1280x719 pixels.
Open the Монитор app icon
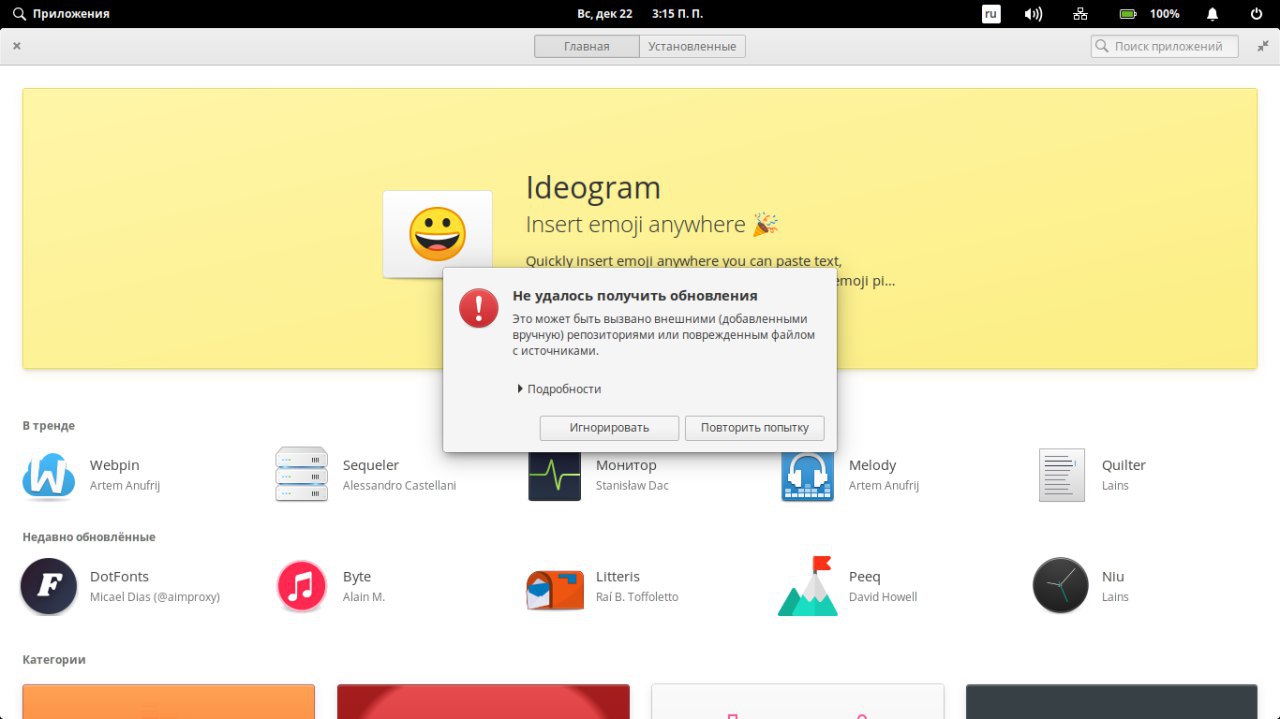(555, 475)
